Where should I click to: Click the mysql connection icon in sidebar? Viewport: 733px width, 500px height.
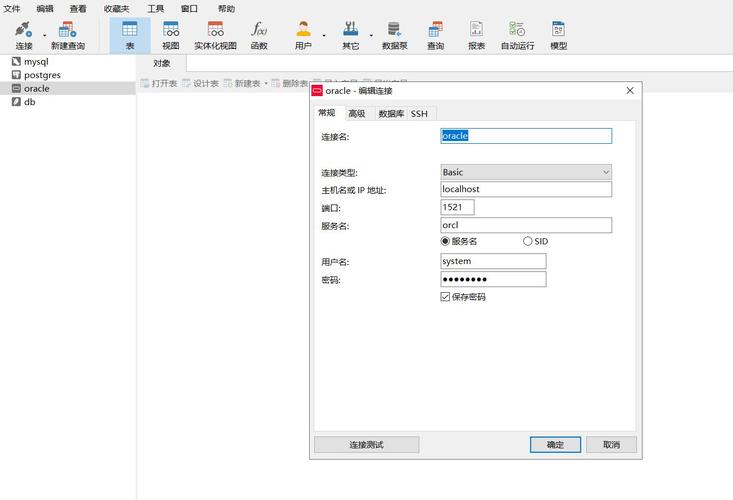(x=16, y=61)
